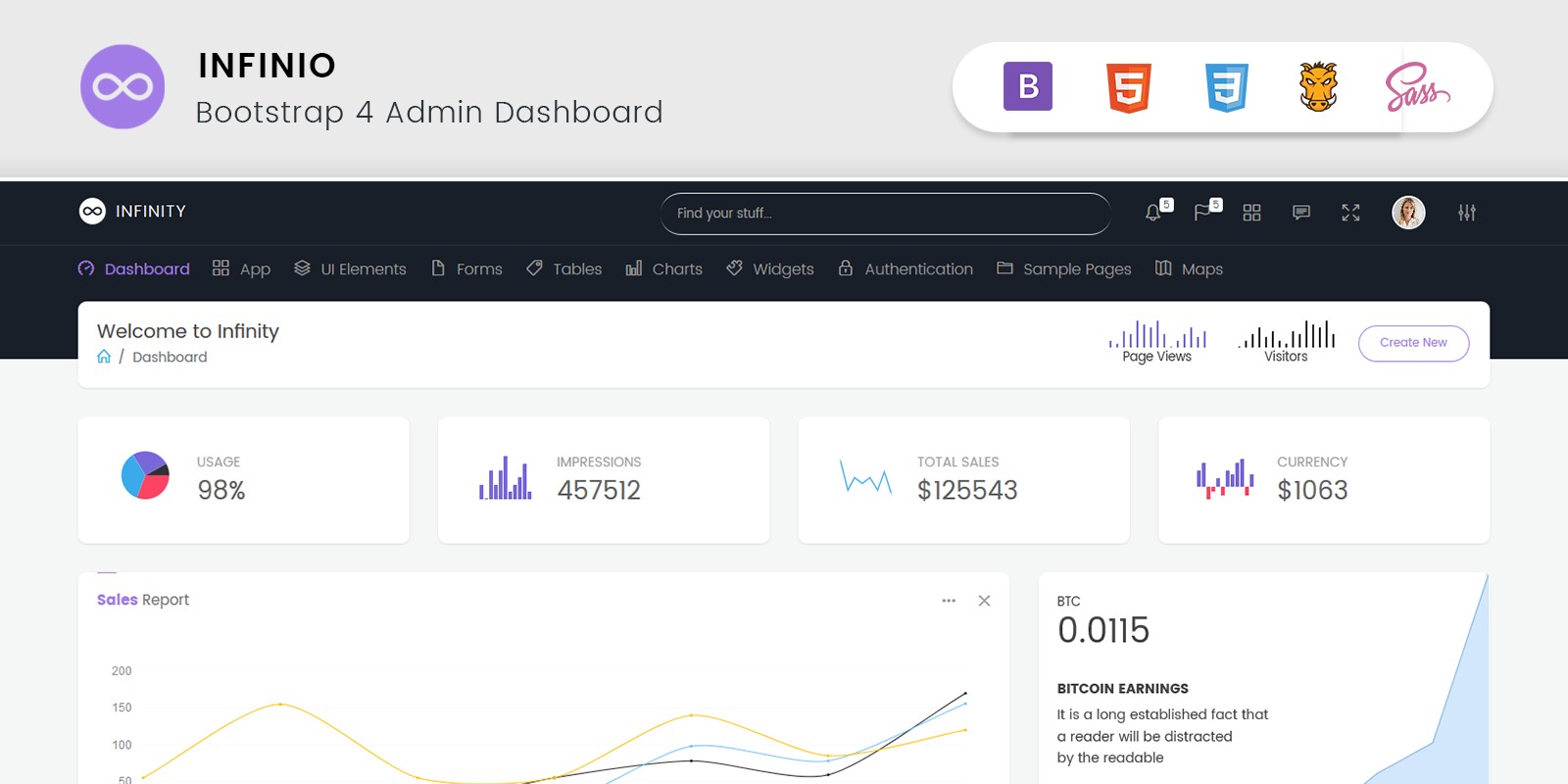Expand the App menu
Screen dimensions: 1568x784
[x=242, y=269]
